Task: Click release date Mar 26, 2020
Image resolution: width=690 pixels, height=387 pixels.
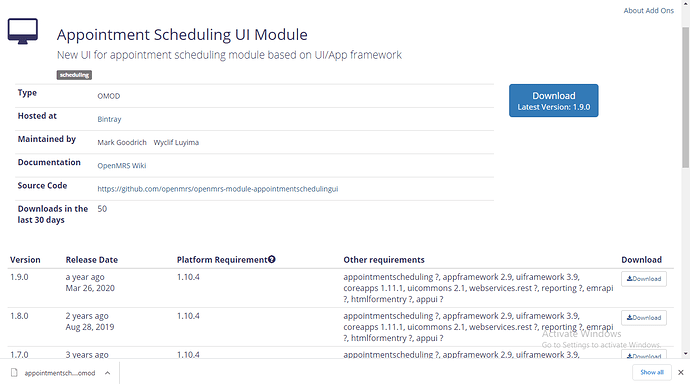Action: [x=90, y=288]
